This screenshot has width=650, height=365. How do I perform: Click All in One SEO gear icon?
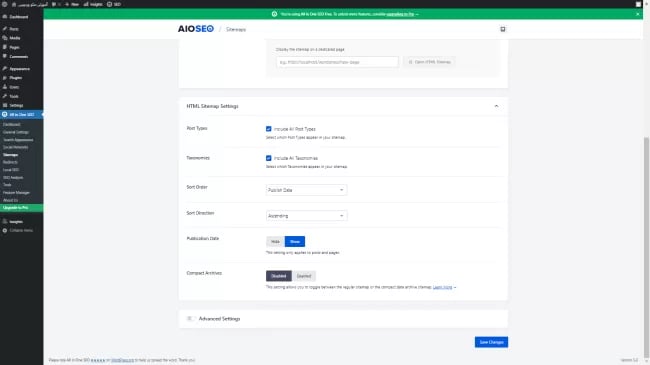tap(5, 114)
